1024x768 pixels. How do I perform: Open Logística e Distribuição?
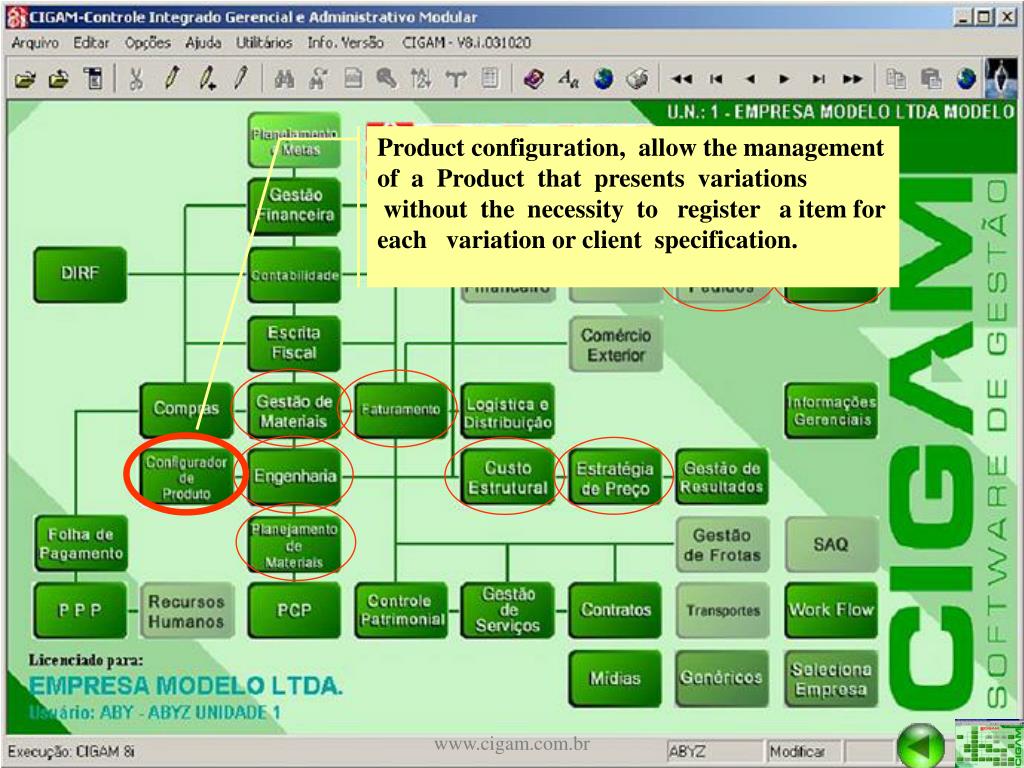pyautogui.click(x=508, y=411)
